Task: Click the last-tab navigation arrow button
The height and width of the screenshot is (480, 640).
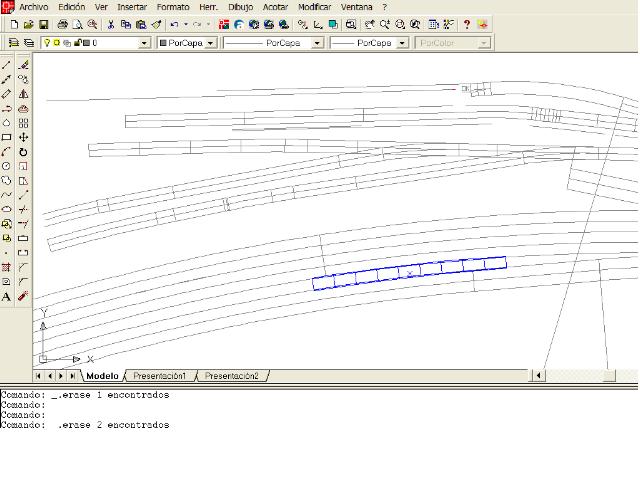Action: [x=72, y=376]
